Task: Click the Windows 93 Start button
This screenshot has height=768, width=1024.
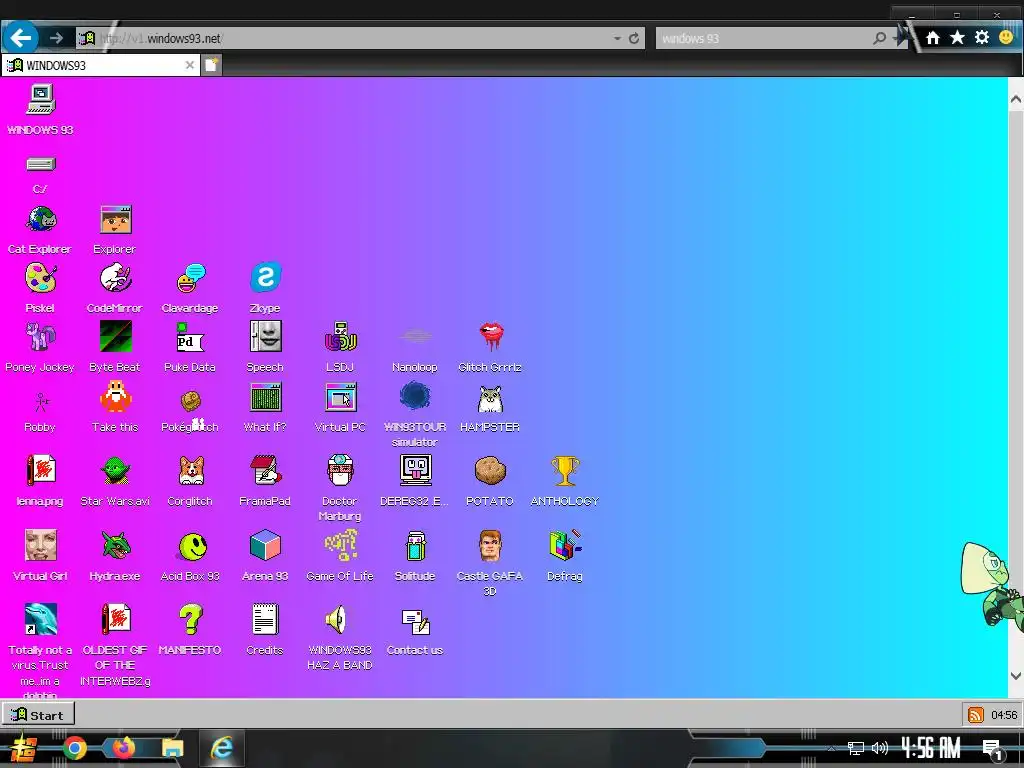Action: (x=39, y=714)
